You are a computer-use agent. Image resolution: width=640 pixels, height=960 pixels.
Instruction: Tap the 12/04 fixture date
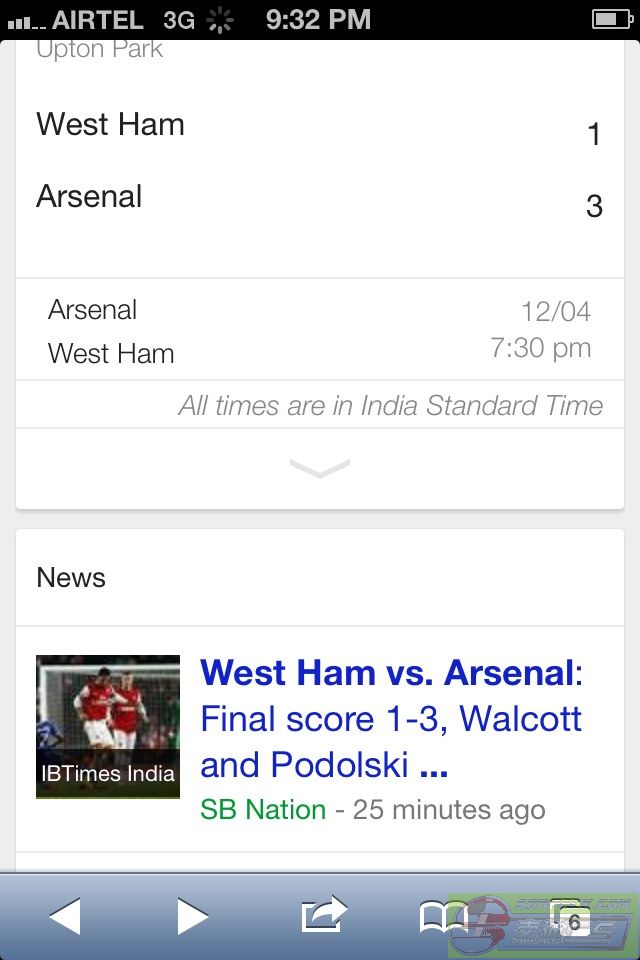point(556,311)
